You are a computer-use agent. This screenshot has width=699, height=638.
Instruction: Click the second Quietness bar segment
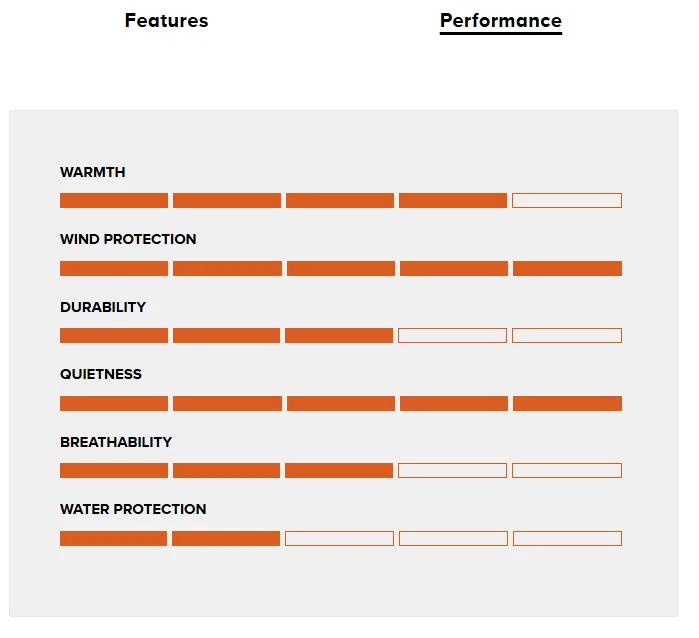point(227,403)
